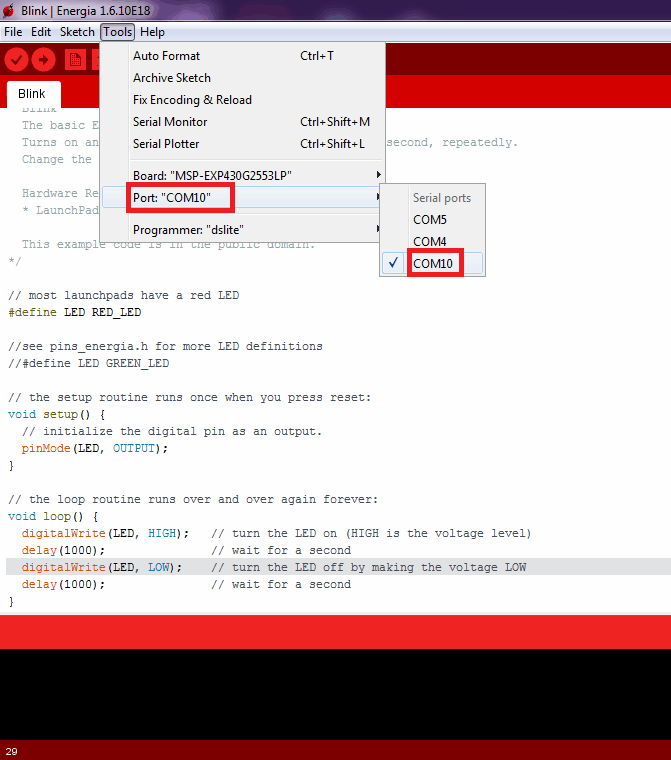Viewport: 671px width, 760px height.
Task: Switch serial port to COM4
Action: pyautogui.click(x=430, y=241)
